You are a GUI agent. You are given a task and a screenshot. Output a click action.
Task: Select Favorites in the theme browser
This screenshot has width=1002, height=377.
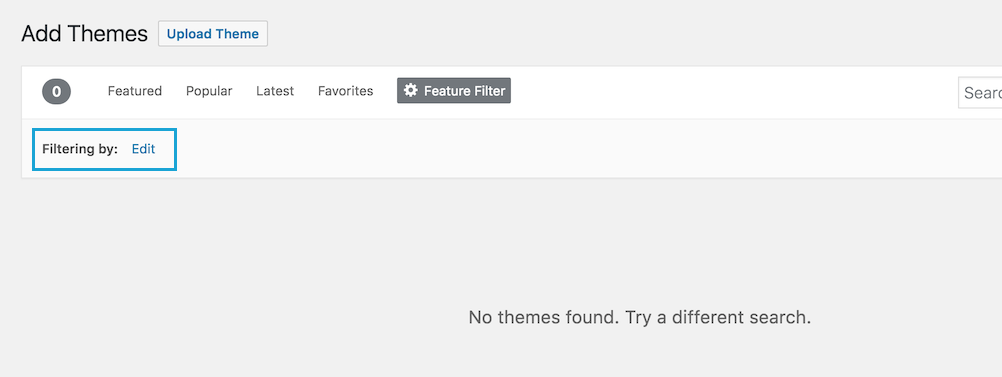(x=346, y=91)
